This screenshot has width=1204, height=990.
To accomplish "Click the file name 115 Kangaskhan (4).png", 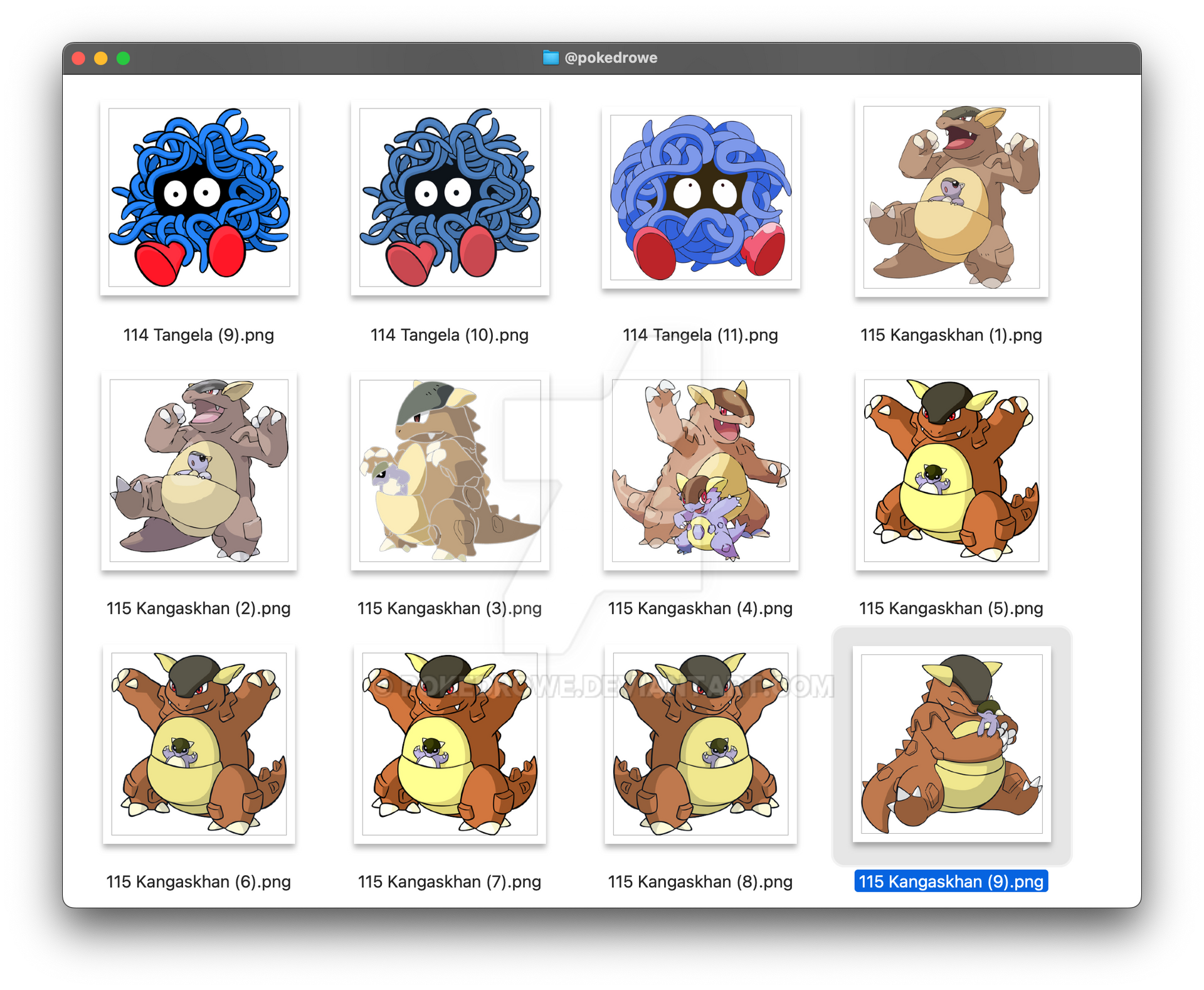I will pyautogui.click(x=700, y=609).
